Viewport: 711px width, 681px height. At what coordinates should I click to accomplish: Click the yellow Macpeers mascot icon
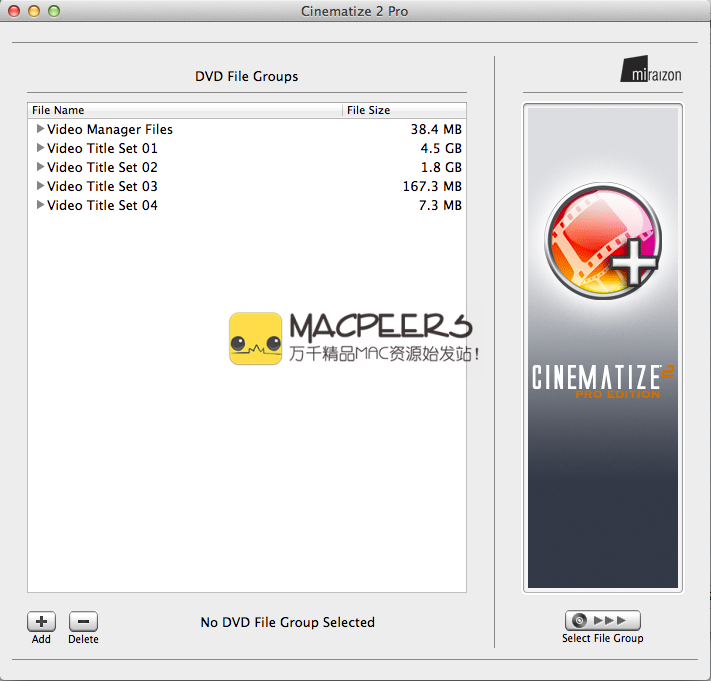coord(255,339)
